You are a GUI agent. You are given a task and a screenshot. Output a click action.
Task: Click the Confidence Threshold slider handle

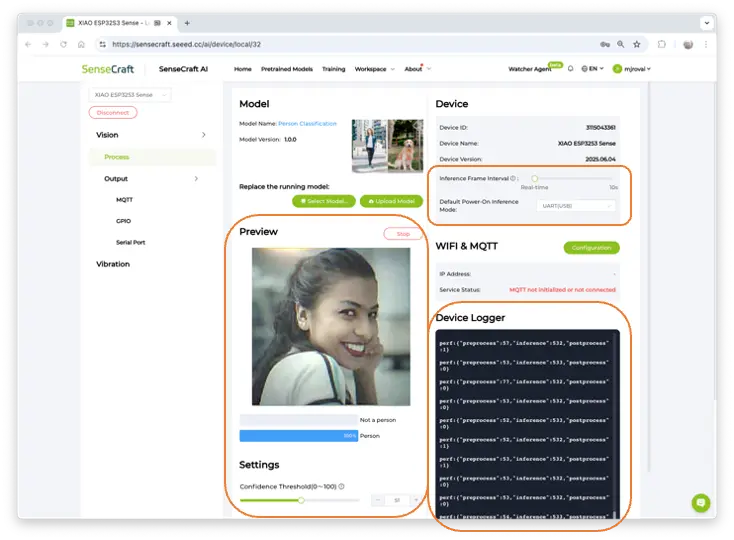click(301, 500)
